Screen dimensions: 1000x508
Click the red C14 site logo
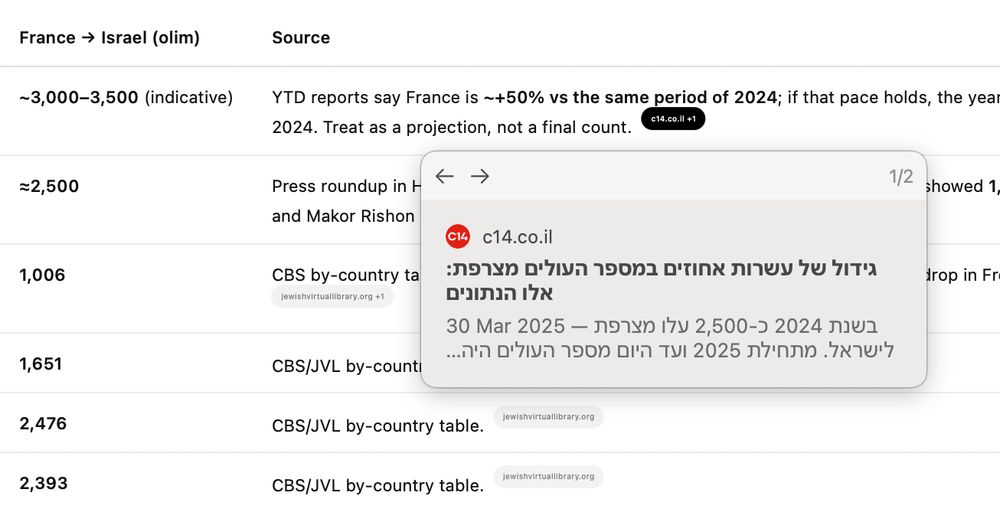pos(458,236)
